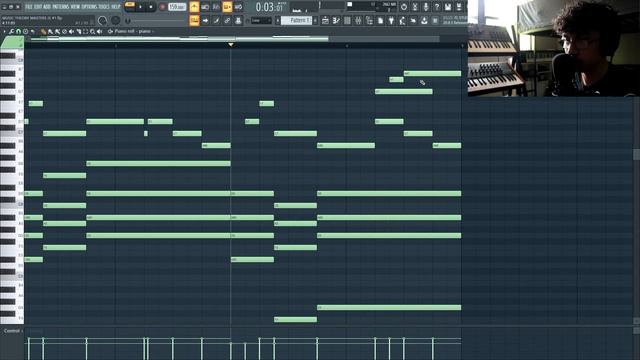Click the undo history circular-arrow icon
Image resolution: width=640 pixels, height=360 pixels.
[404, 7]
